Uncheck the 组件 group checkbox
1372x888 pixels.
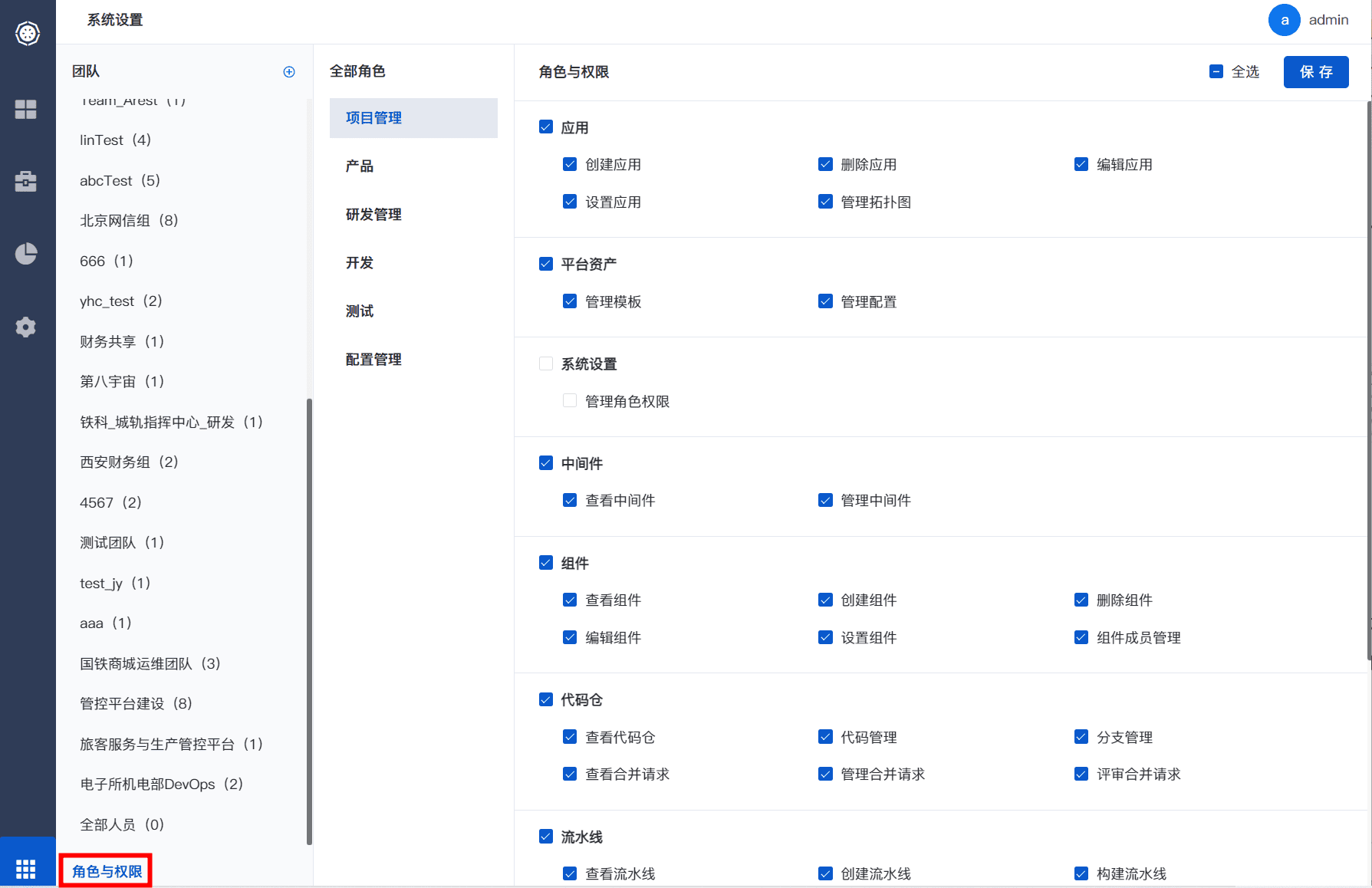pos(546,563)
